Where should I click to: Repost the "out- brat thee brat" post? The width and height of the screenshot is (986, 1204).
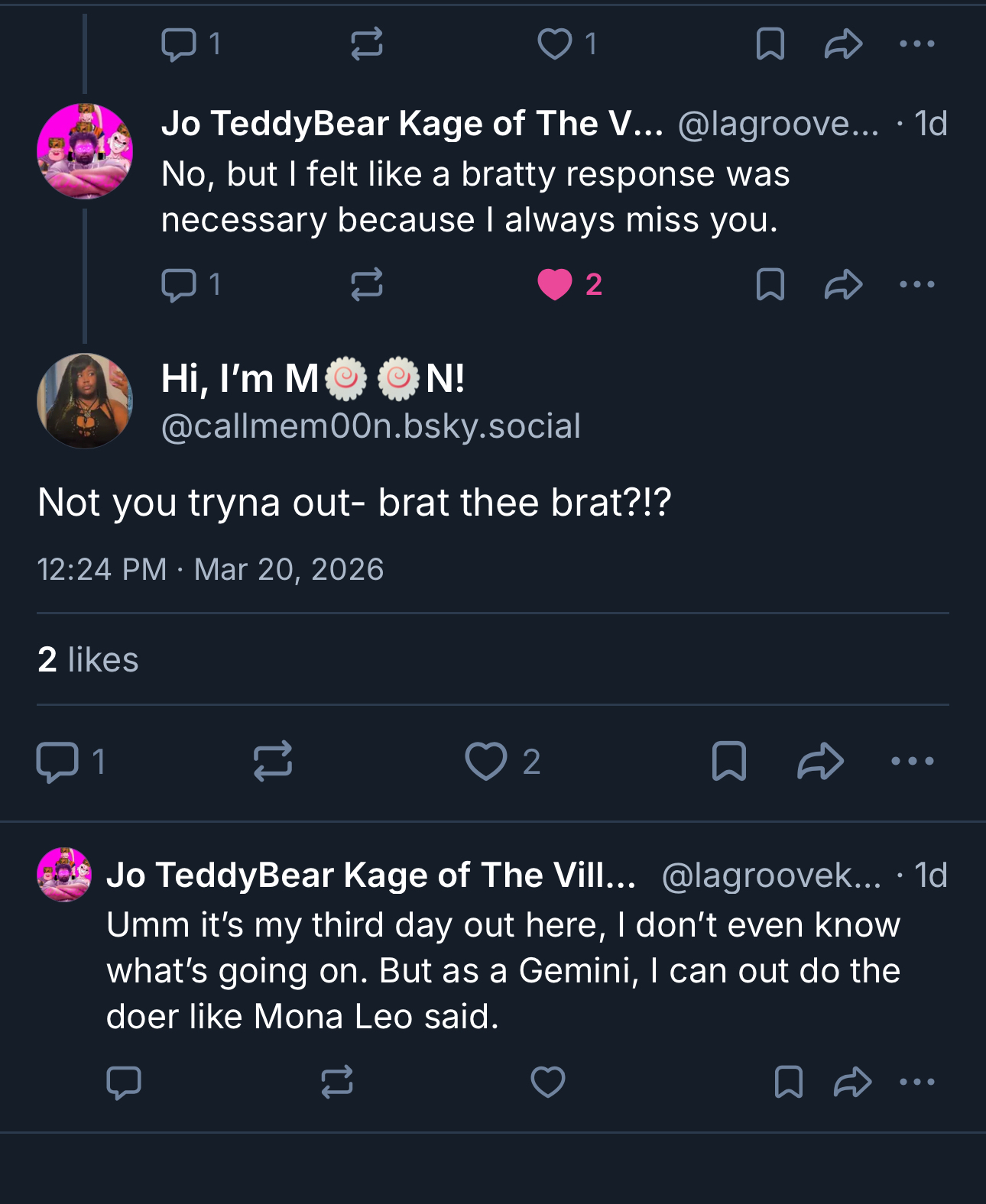[x=273, y=762]
